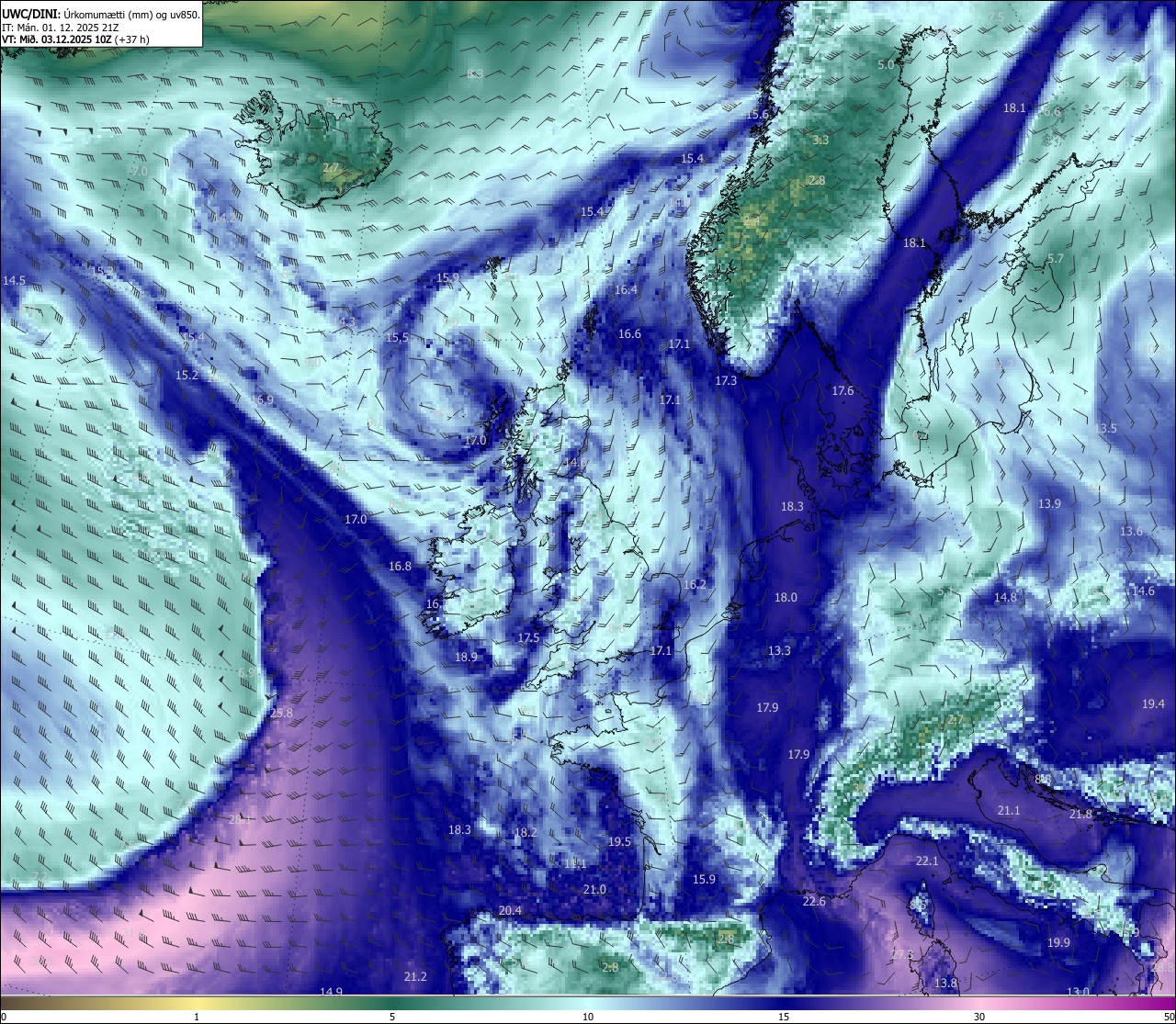This screenshot has height=1024, width=1176.
Task: Click the 14.9 value at the bottom edge
Action: click(x=331, y=991)
